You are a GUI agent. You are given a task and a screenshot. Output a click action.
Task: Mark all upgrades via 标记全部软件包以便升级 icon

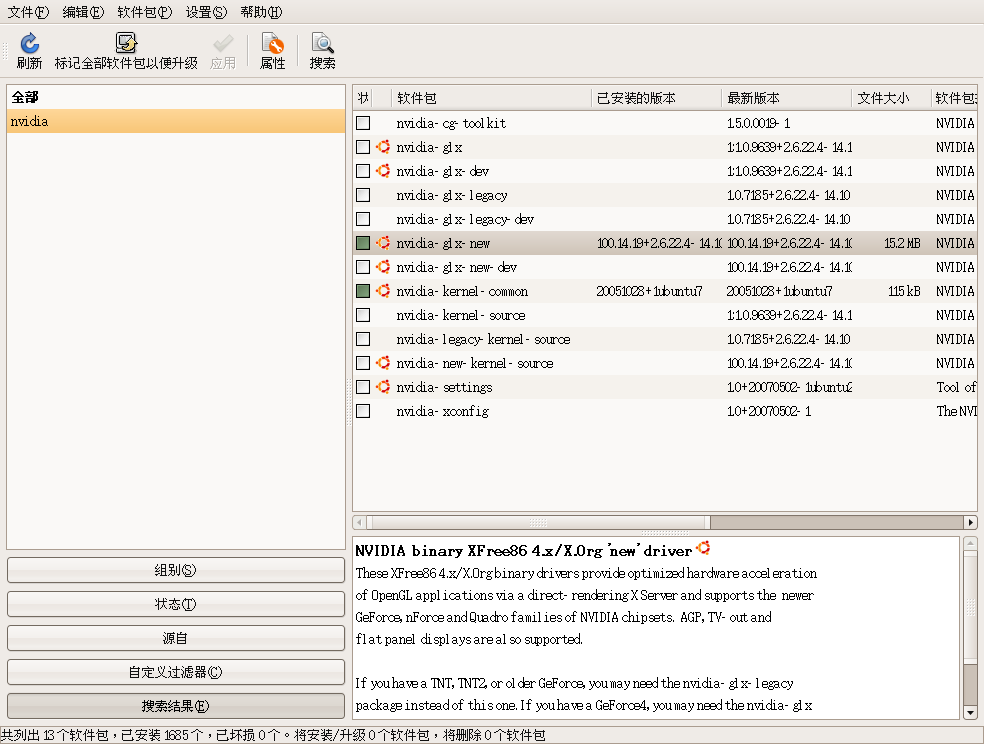coord(126,43)
